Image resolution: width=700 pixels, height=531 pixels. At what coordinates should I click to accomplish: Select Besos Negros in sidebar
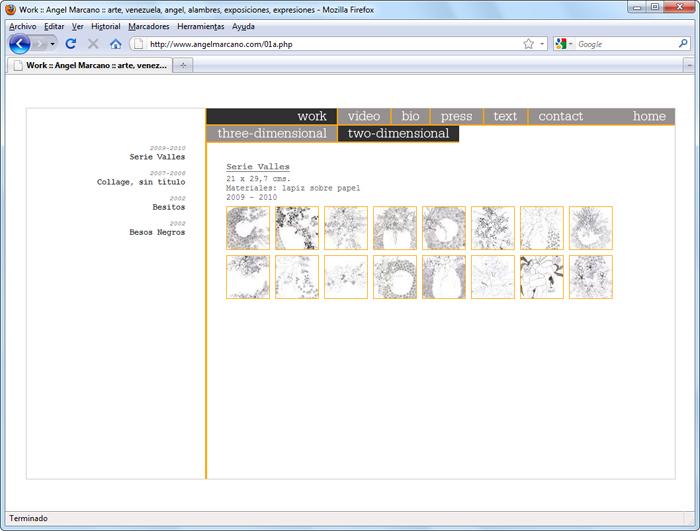tap(157, 232)
